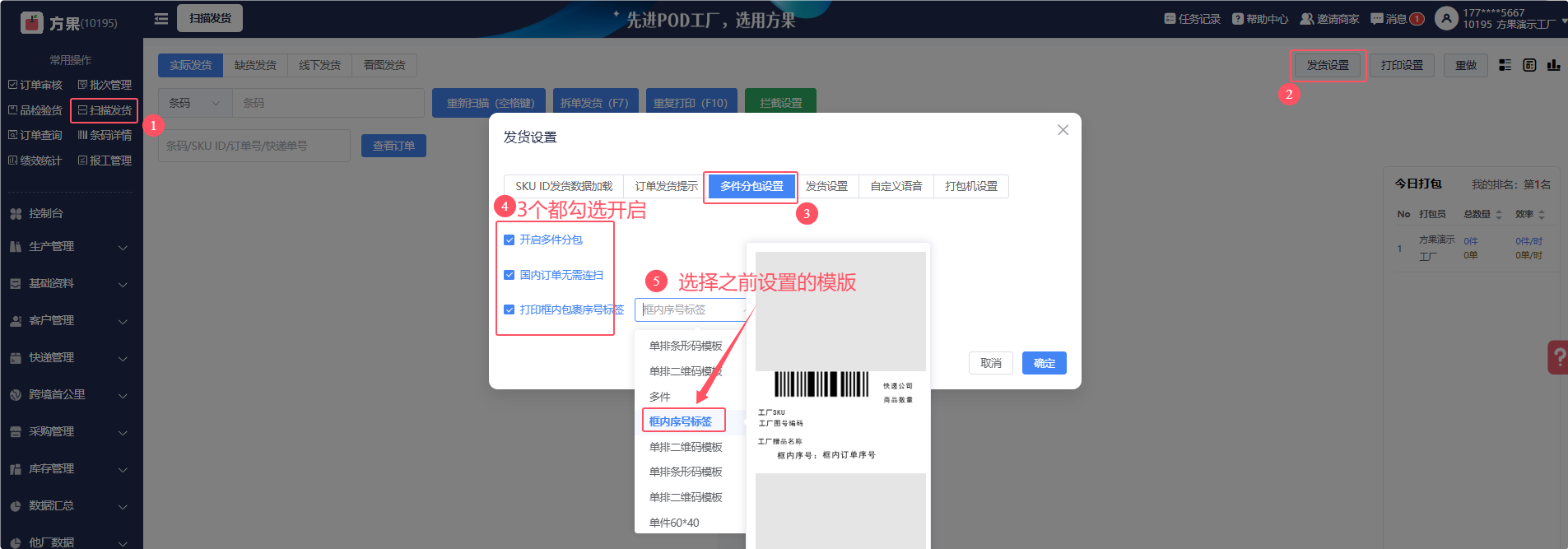
Task: Click the user avatar icon
Action: coord(1446,18)
